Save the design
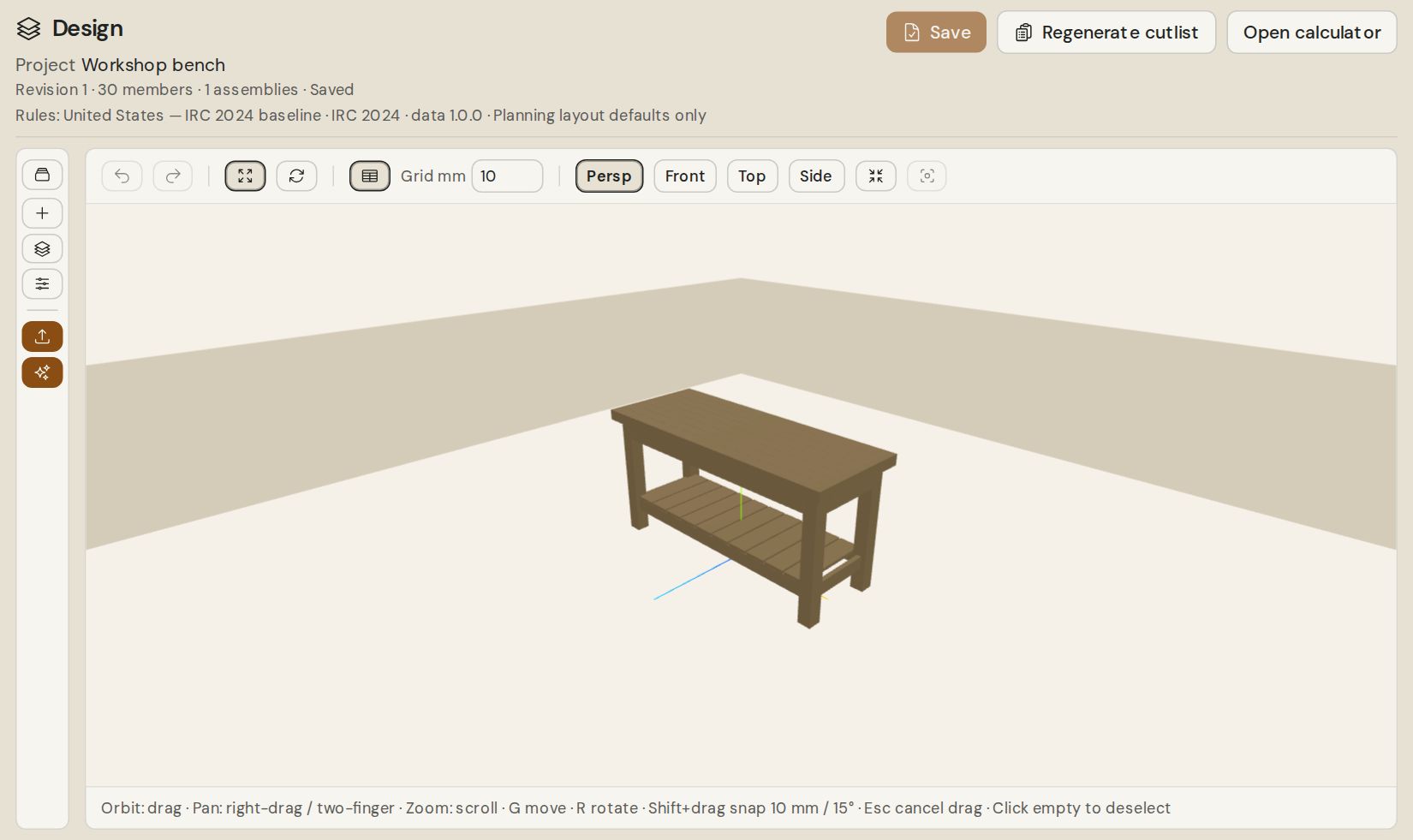The image size is (1413, 840). pos(936,33)
